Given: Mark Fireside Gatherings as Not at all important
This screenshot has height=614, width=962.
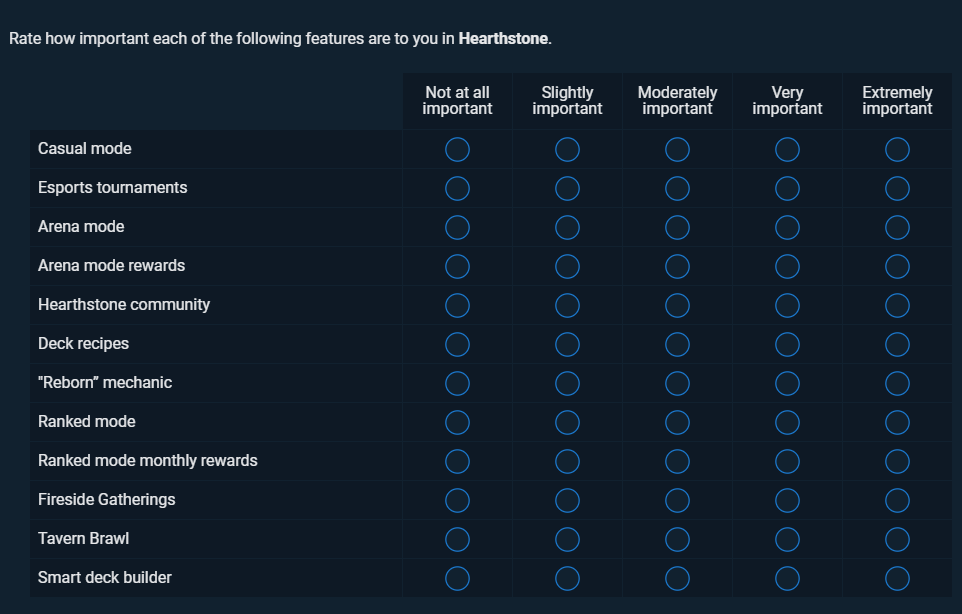Looking at the screenshot, I should coord(457,501).
